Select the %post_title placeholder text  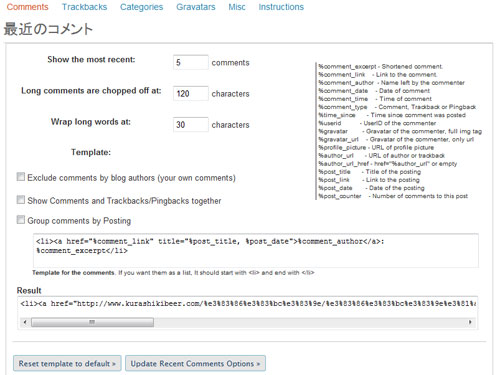click(334, 172)
